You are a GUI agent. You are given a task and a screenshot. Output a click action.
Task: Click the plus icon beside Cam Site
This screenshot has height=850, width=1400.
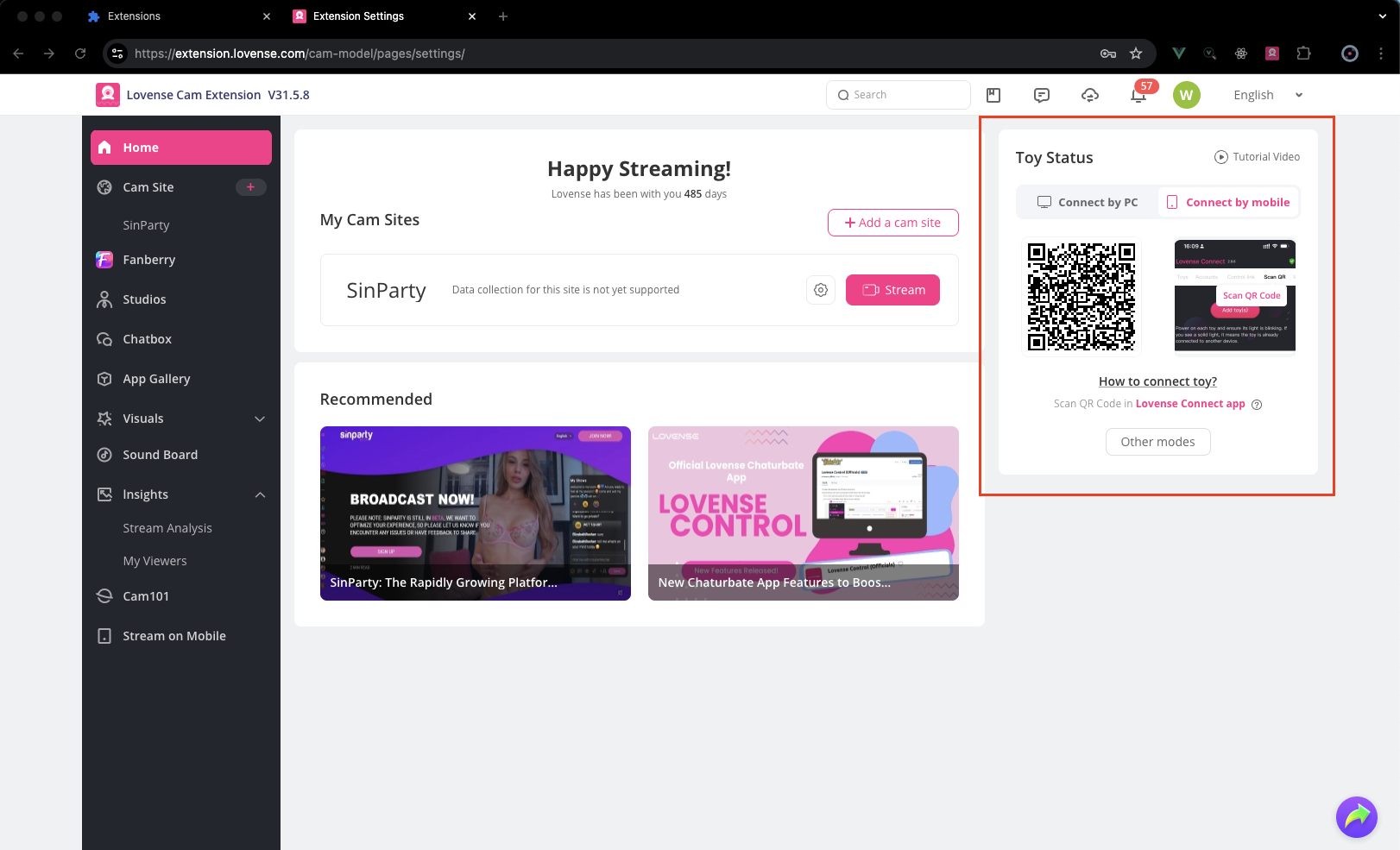pos(251,187)
